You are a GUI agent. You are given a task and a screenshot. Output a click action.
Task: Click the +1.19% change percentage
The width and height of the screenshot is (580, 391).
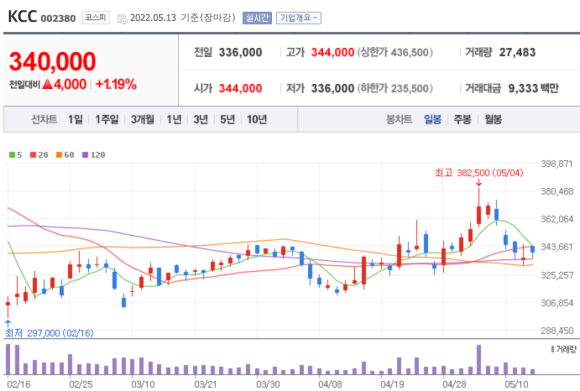116,85
